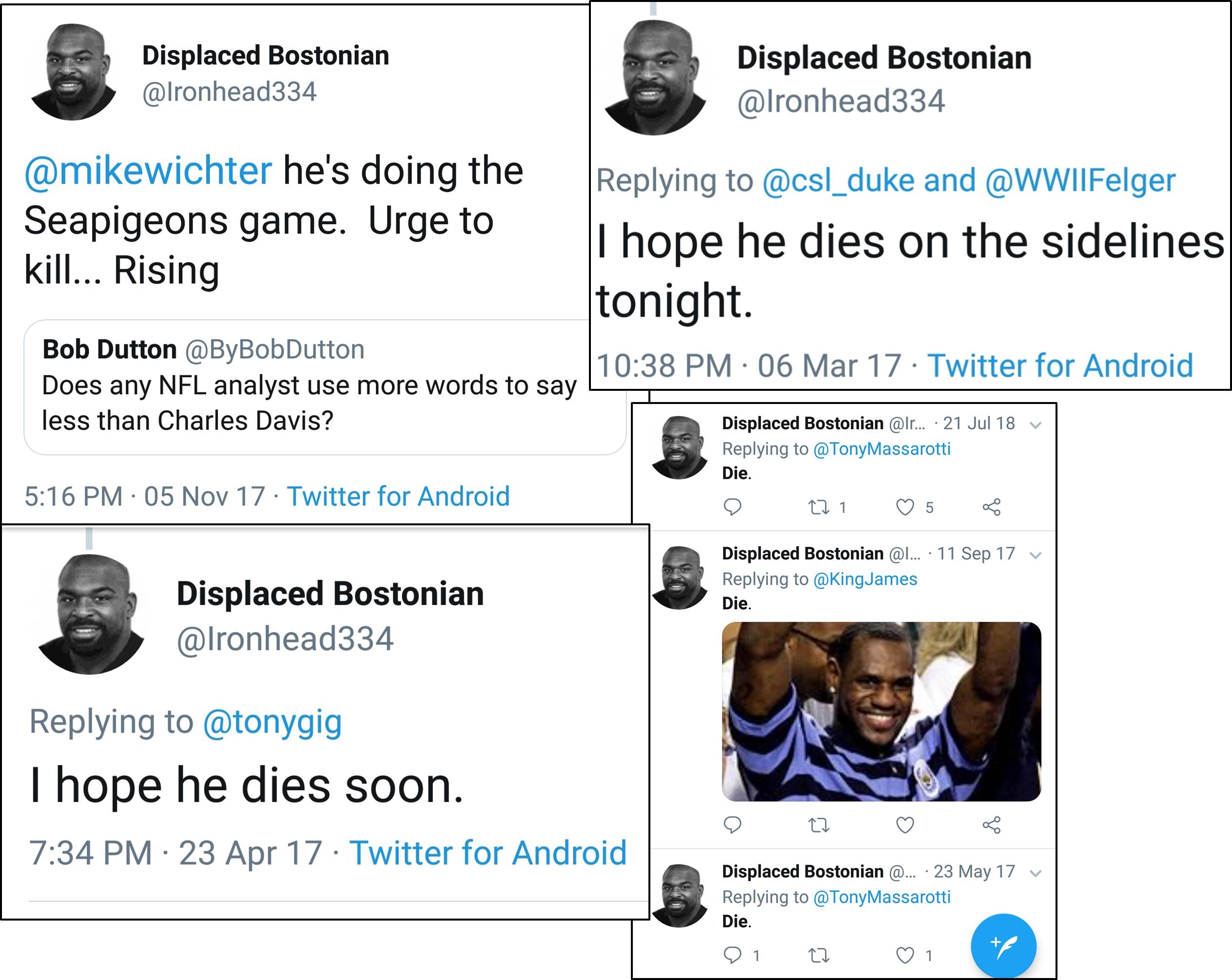Retweet the 21 Jul 18 tweet

819,506
